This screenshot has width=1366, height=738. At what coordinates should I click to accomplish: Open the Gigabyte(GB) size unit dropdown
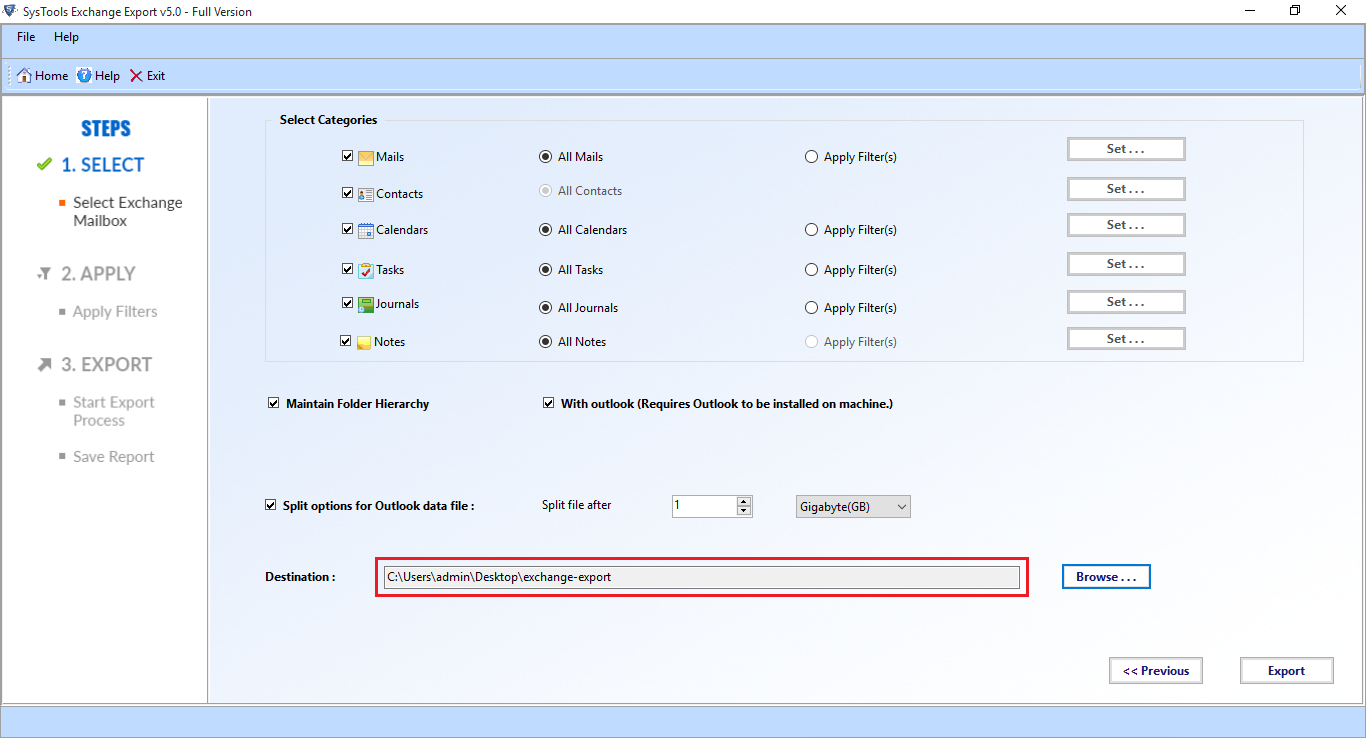pos(853,507)
